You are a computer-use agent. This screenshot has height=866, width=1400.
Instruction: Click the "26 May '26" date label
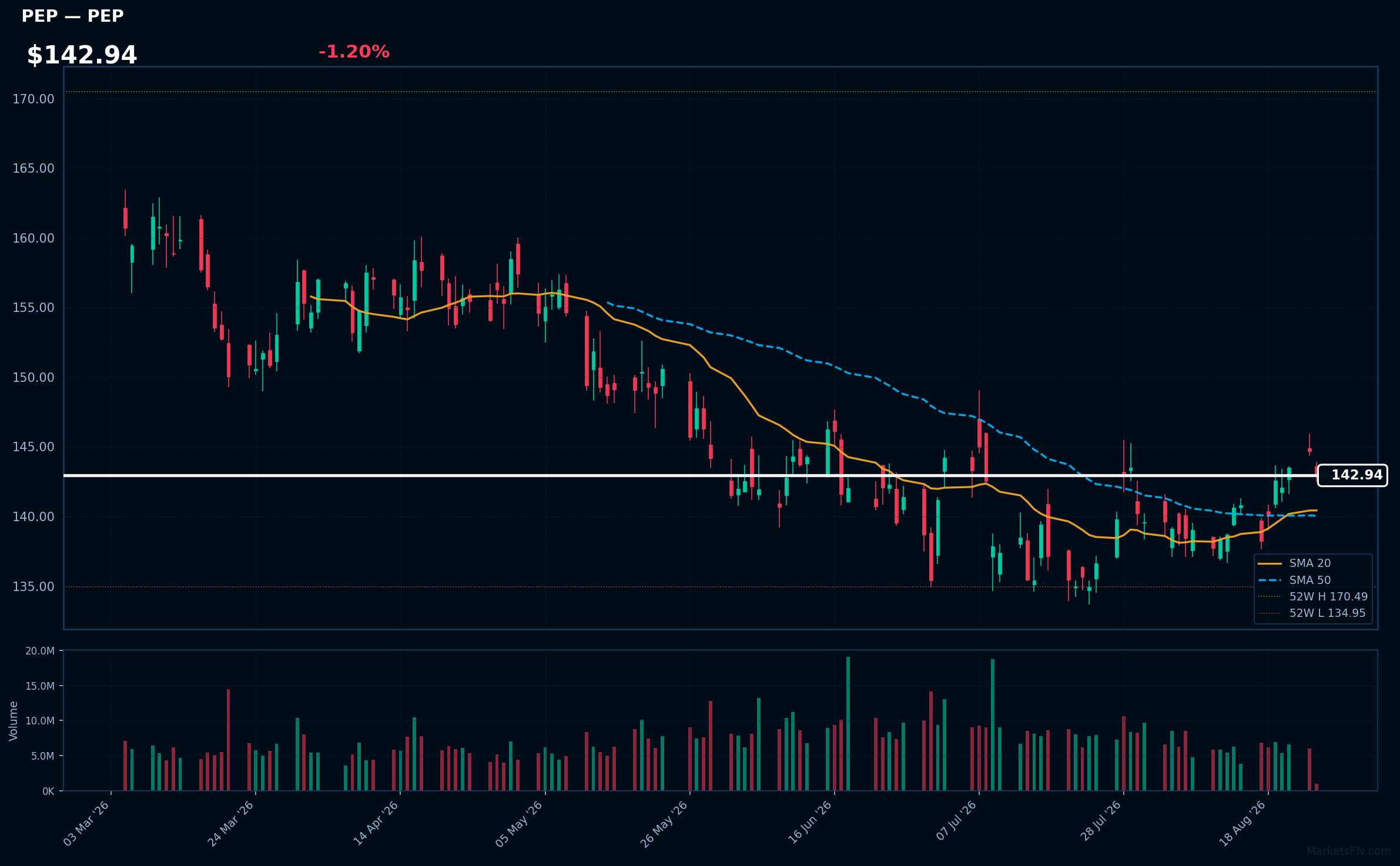pos(664,824)
